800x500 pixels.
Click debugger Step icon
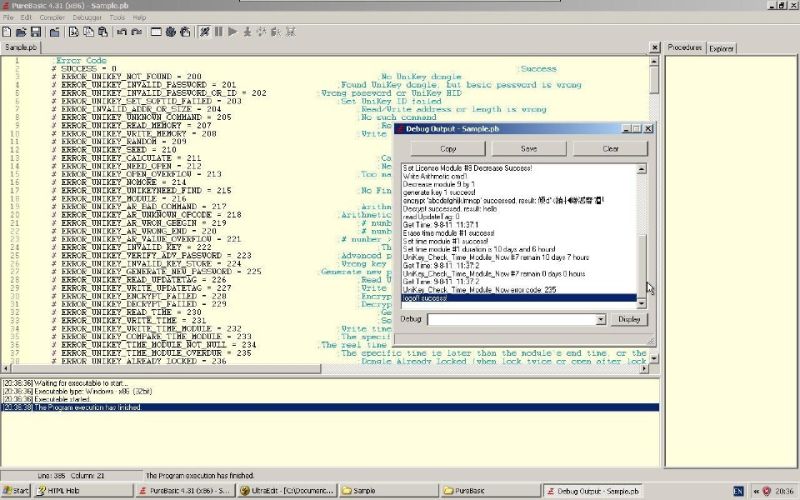coord(247,32)
